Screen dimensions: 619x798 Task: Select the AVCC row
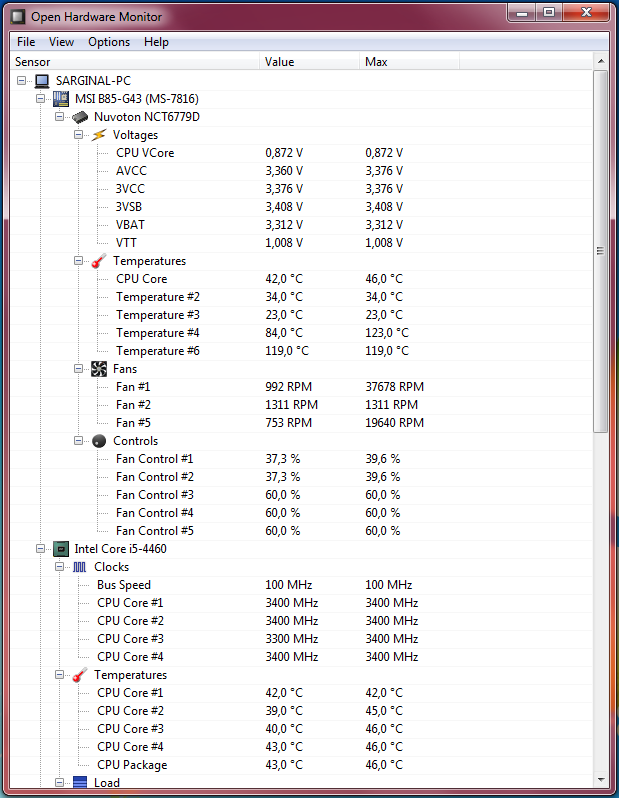tap(301, 171)
